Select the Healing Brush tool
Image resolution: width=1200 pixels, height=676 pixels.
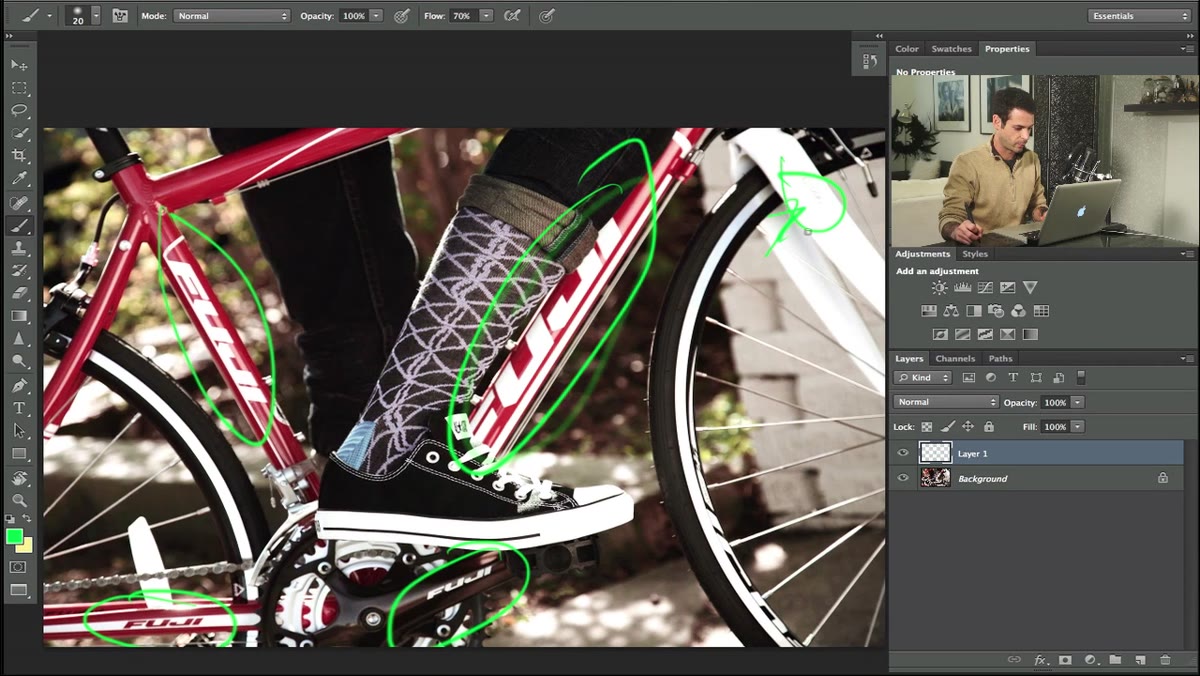(19, 203)
